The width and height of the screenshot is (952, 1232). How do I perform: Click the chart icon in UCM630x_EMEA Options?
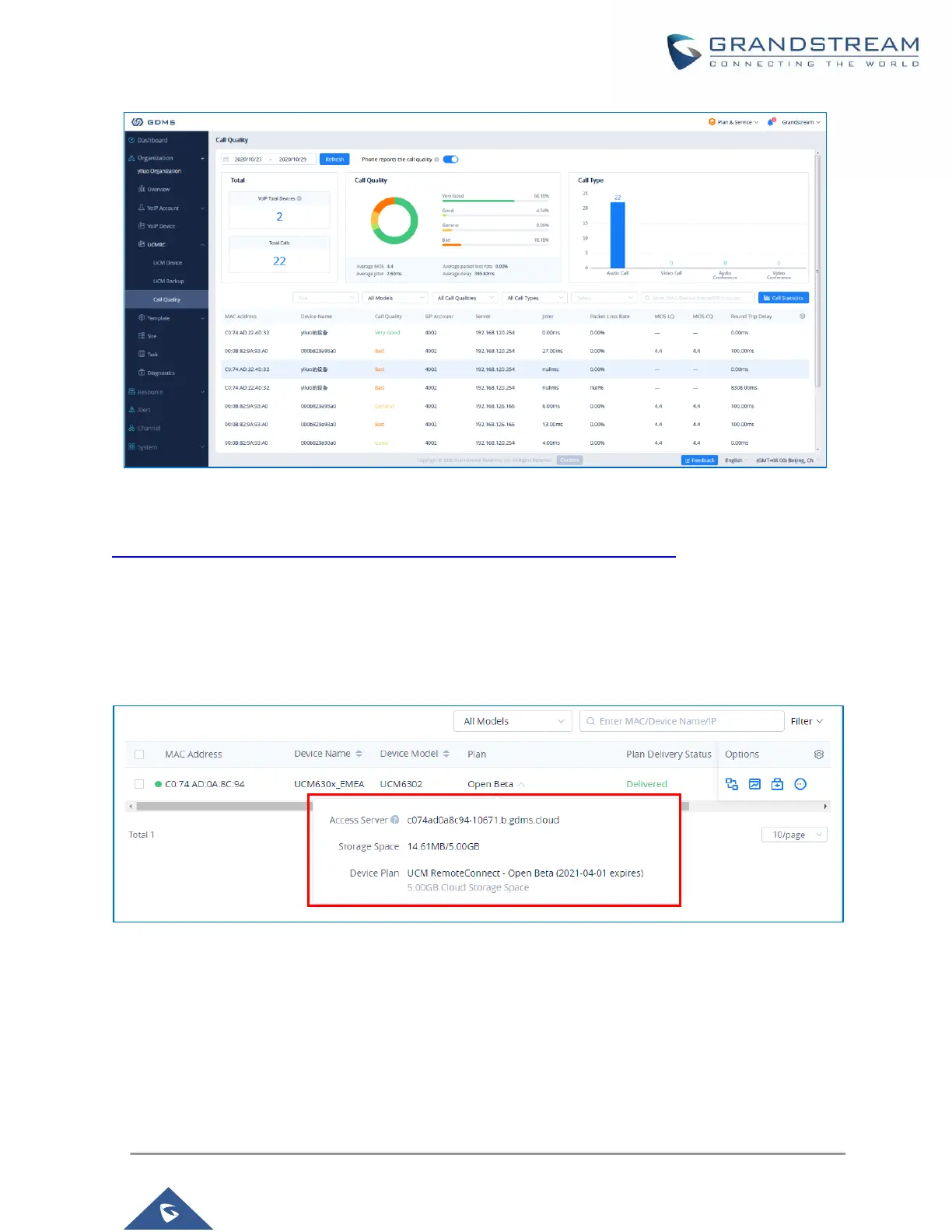tap(754, 784)
